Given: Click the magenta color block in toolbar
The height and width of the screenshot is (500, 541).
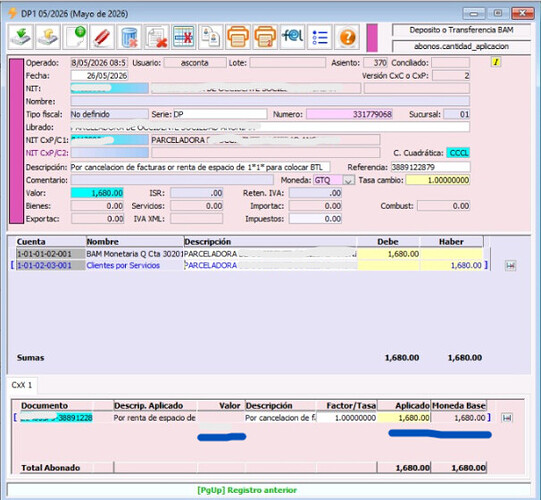Looking at the screenshot, I should click(372, 37).
